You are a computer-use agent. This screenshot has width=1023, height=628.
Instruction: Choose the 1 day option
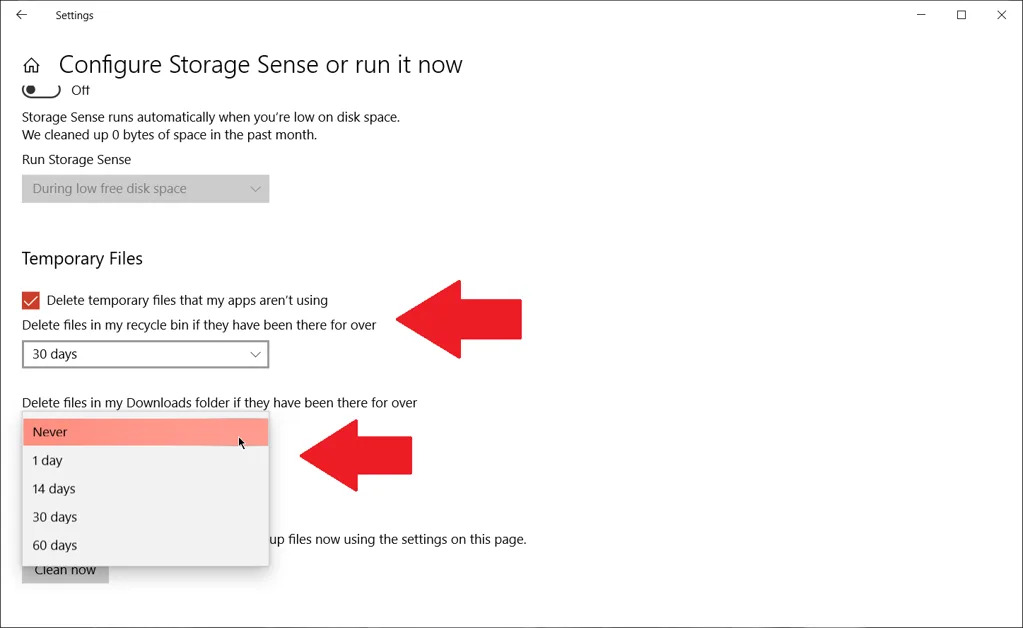point(145,461)
